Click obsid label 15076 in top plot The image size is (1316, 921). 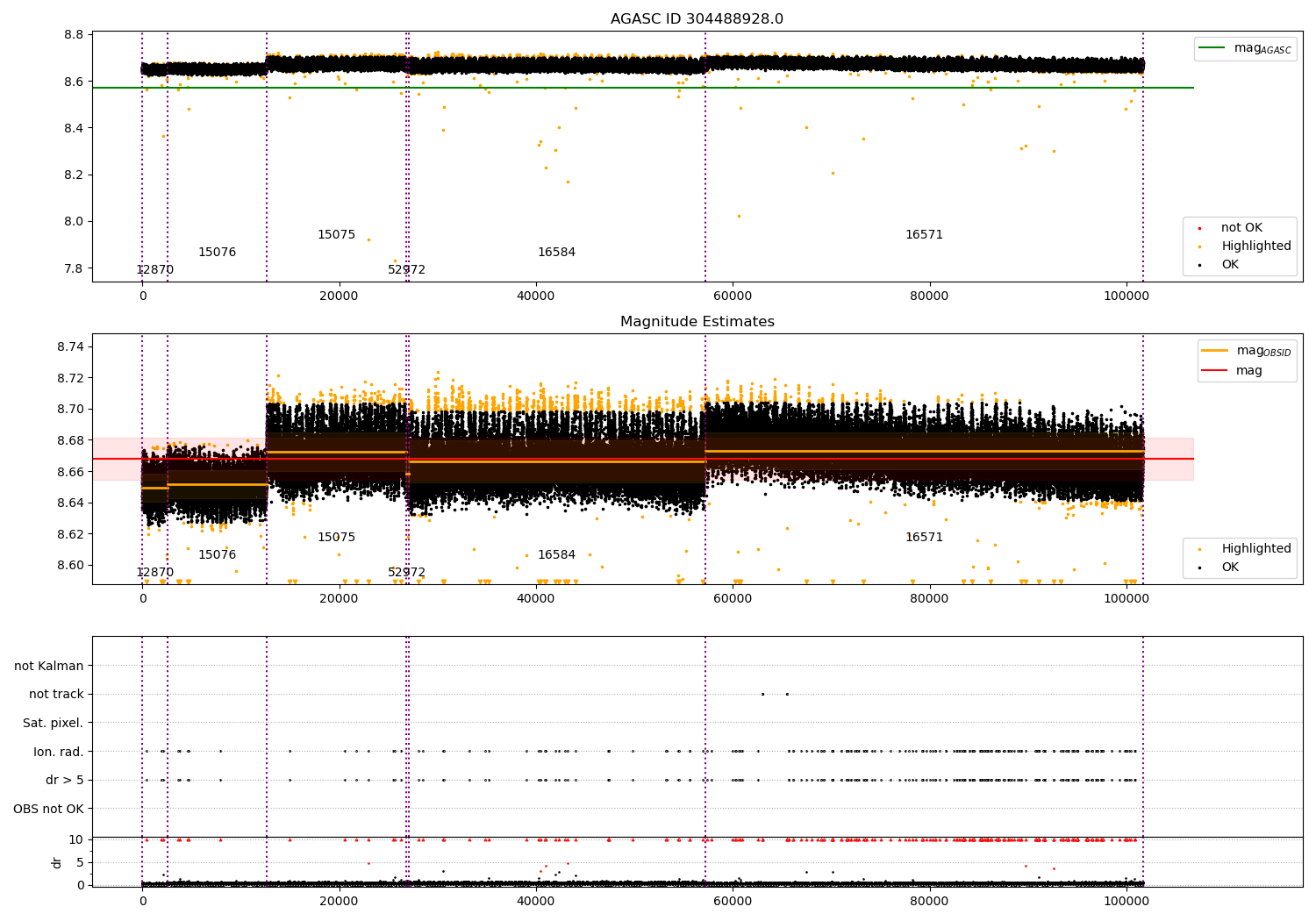pyautogui.click(x=217, y=252)
